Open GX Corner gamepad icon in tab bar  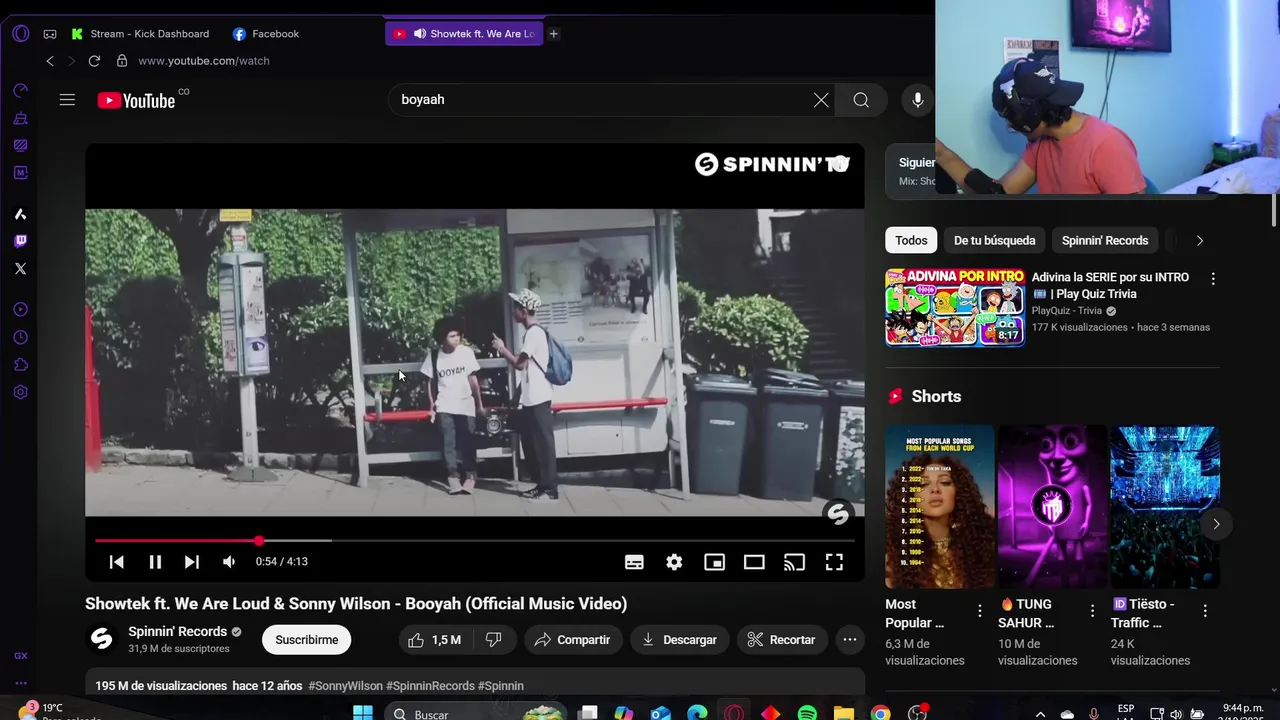click(49, 34)
